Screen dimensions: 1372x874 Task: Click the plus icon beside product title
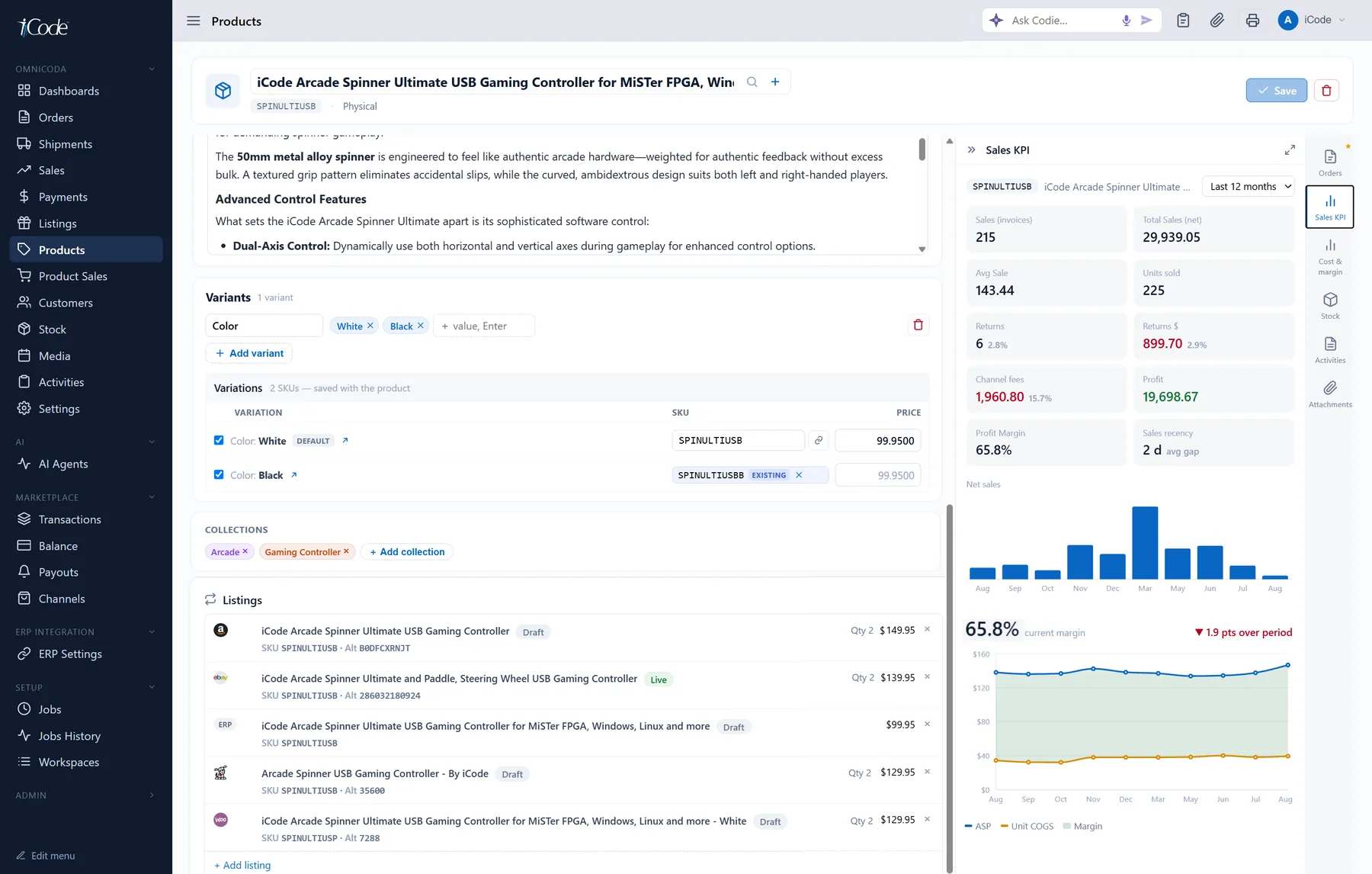[x=775, y=82]
